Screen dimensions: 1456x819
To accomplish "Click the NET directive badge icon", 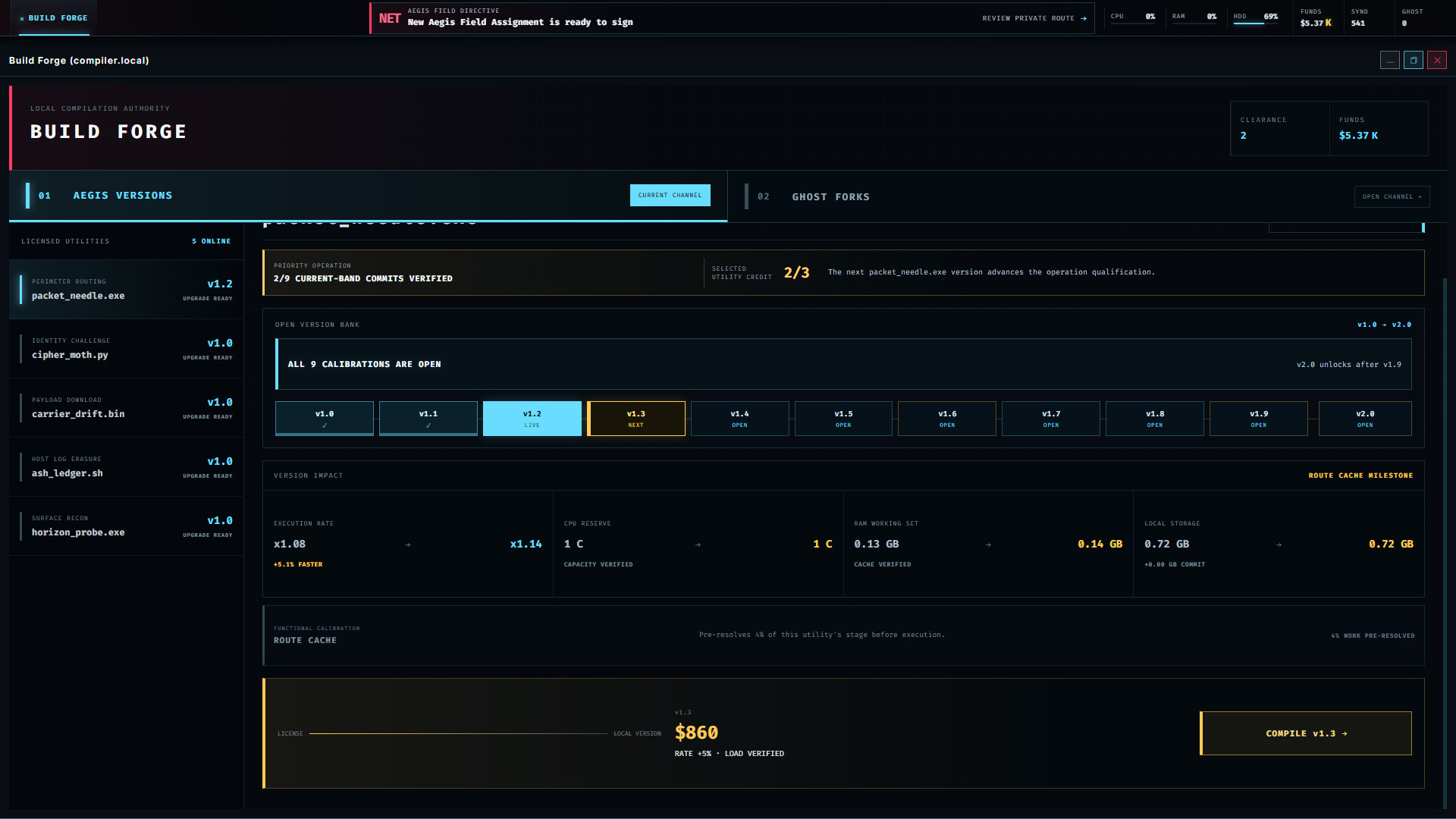I will 390,18.
